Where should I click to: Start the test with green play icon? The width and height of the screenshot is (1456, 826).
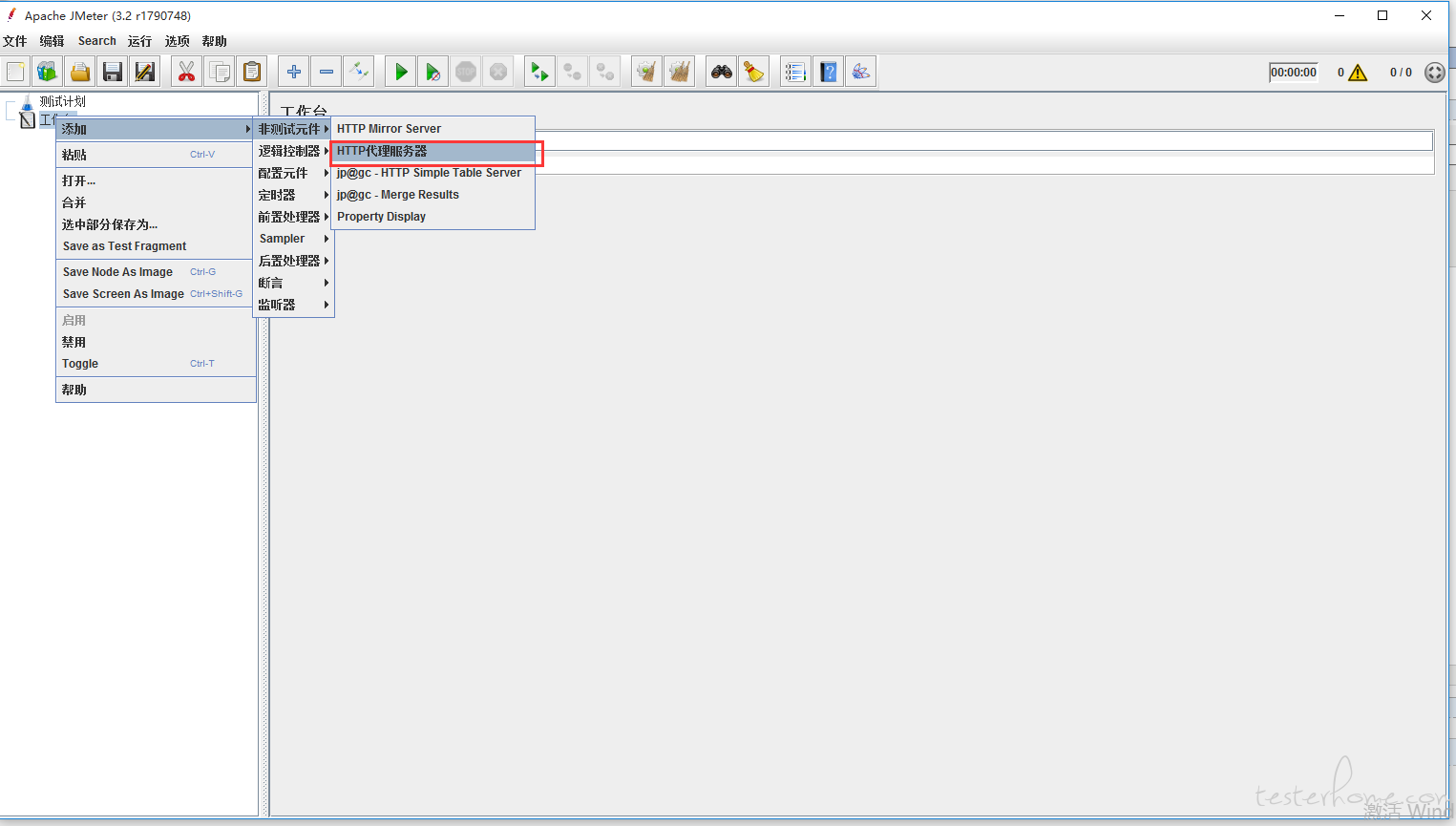[x=401, y=72]
